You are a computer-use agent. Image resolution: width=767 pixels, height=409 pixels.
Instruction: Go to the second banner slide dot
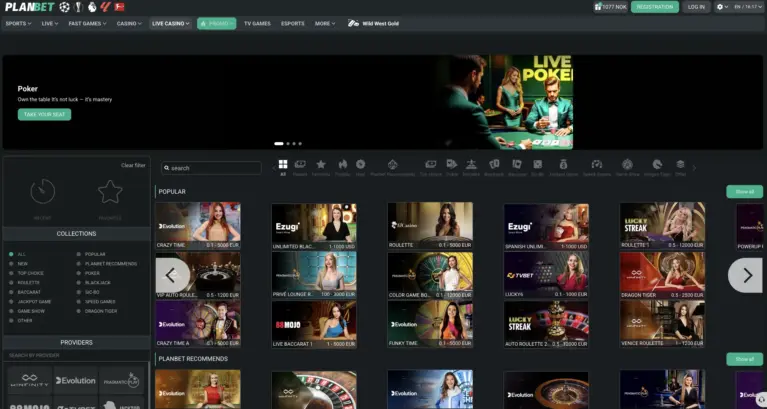click(288, 144)
